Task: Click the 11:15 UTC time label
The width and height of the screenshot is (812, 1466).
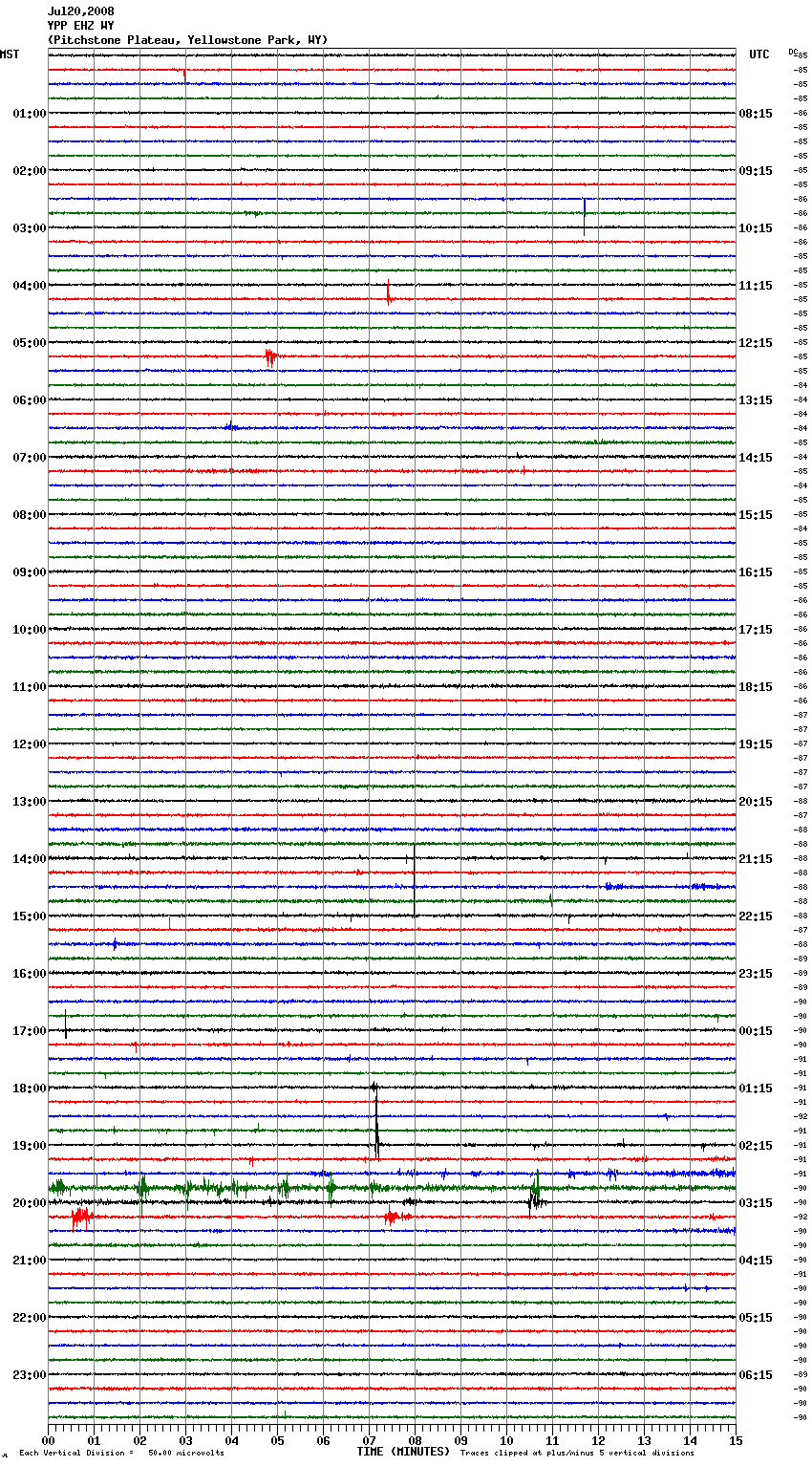Action: [756, 286]
